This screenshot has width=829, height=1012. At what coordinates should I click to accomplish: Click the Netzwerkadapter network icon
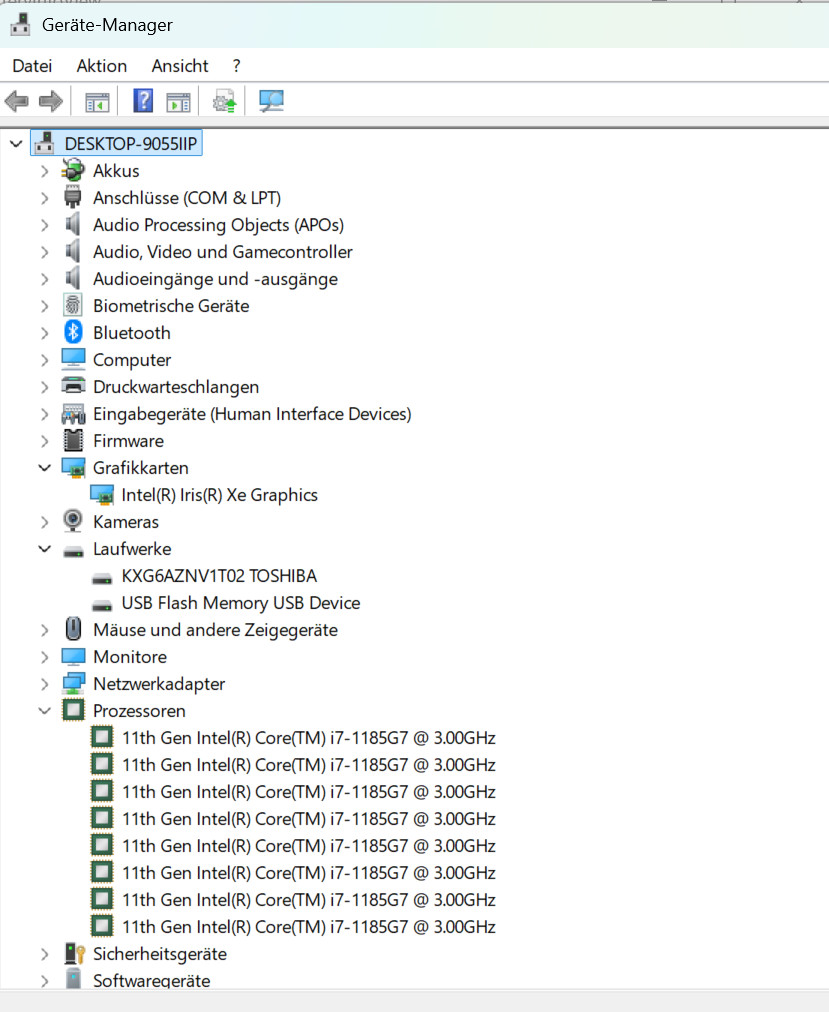click(x=73, y=683)
